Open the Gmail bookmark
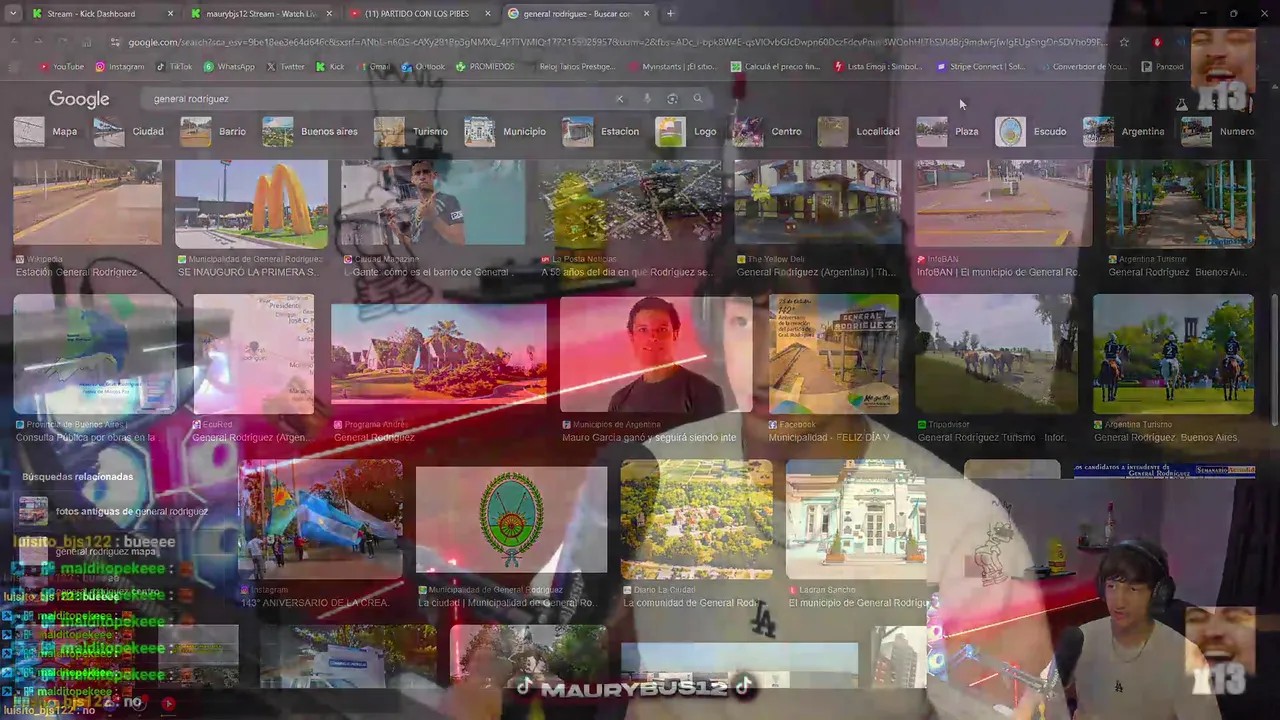Screen dimensions: 1280x720 pyautogui.click(x=373, y=67)
